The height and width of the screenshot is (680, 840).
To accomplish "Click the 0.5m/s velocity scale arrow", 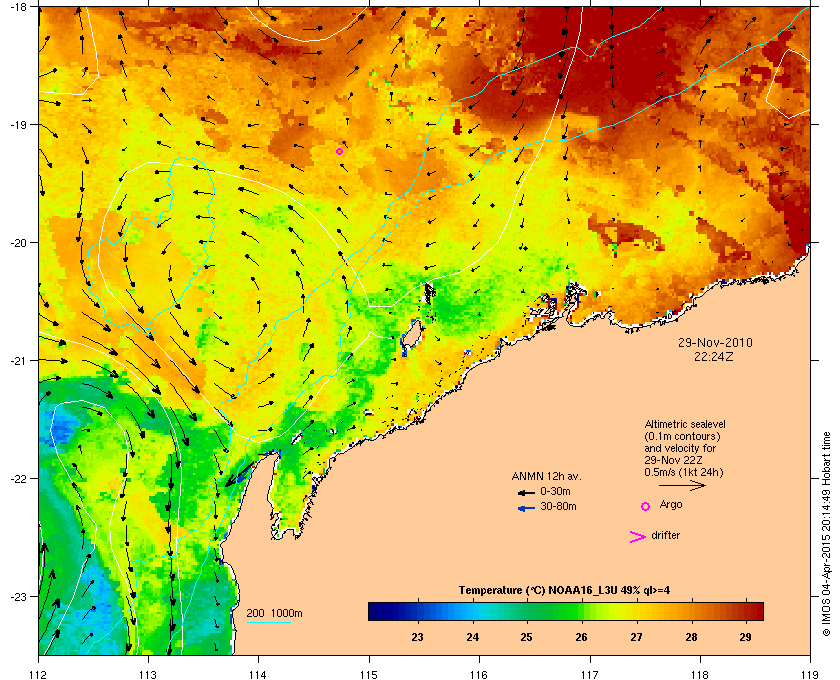I will [x=682, y=485].
